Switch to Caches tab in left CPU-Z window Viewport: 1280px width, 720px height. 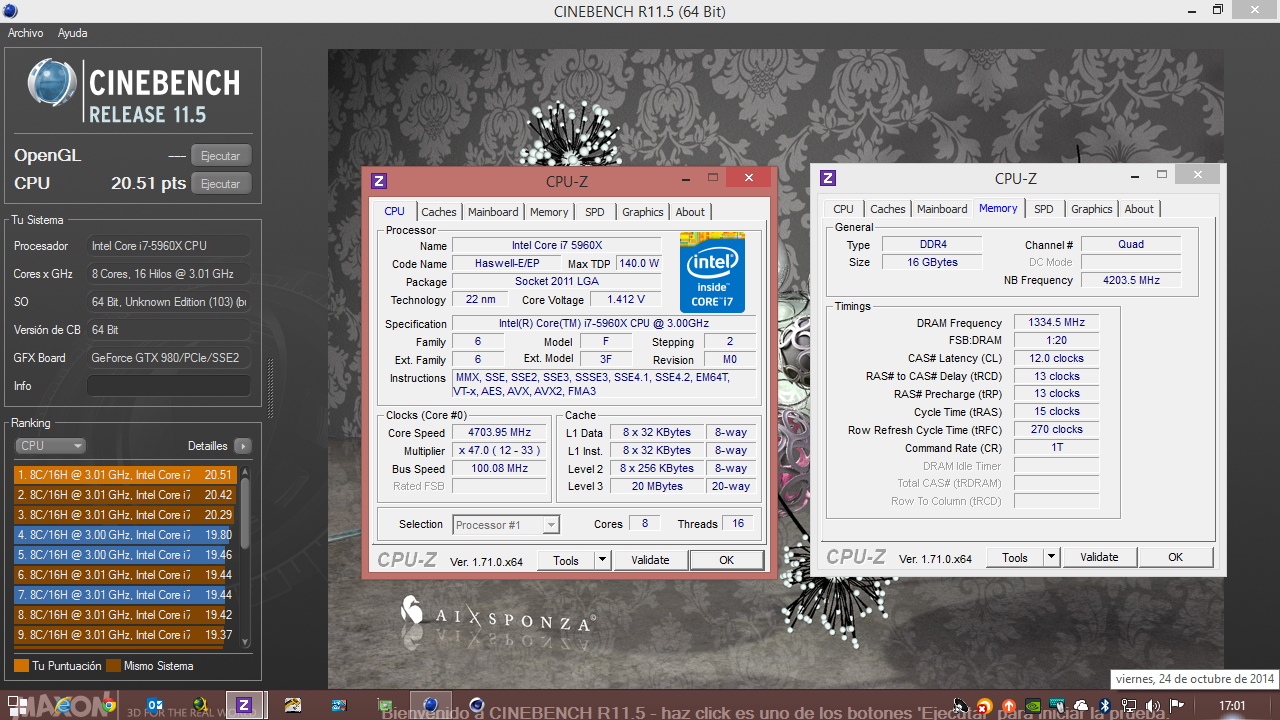(438, 212)
